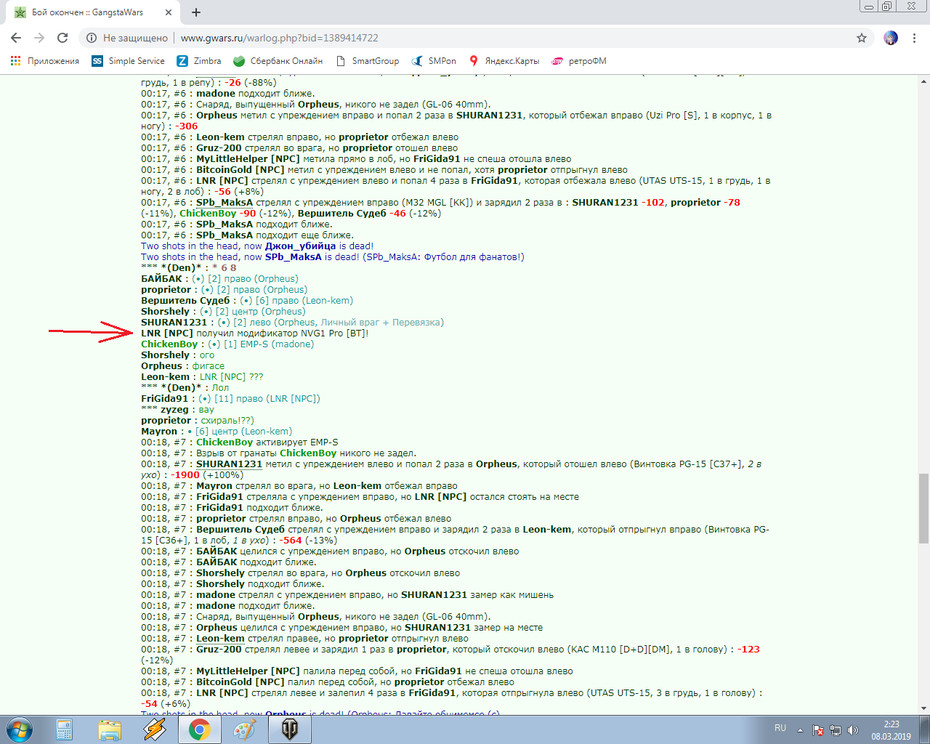Open the ретроФМ bookmark
The width and height of the screenshot is (930, 744).
579,61
